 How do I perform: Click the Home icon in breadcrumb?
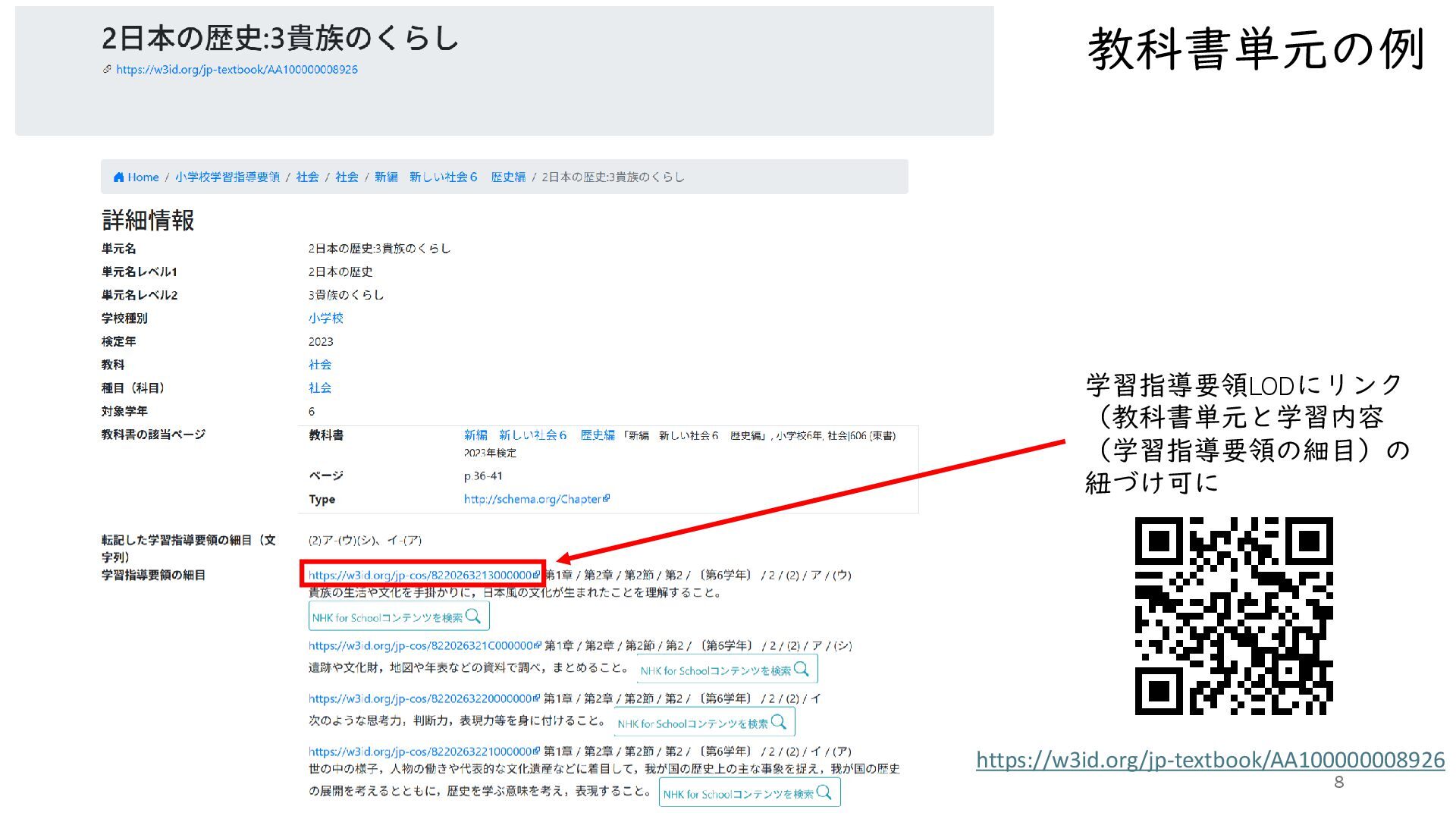click(118, 177)
